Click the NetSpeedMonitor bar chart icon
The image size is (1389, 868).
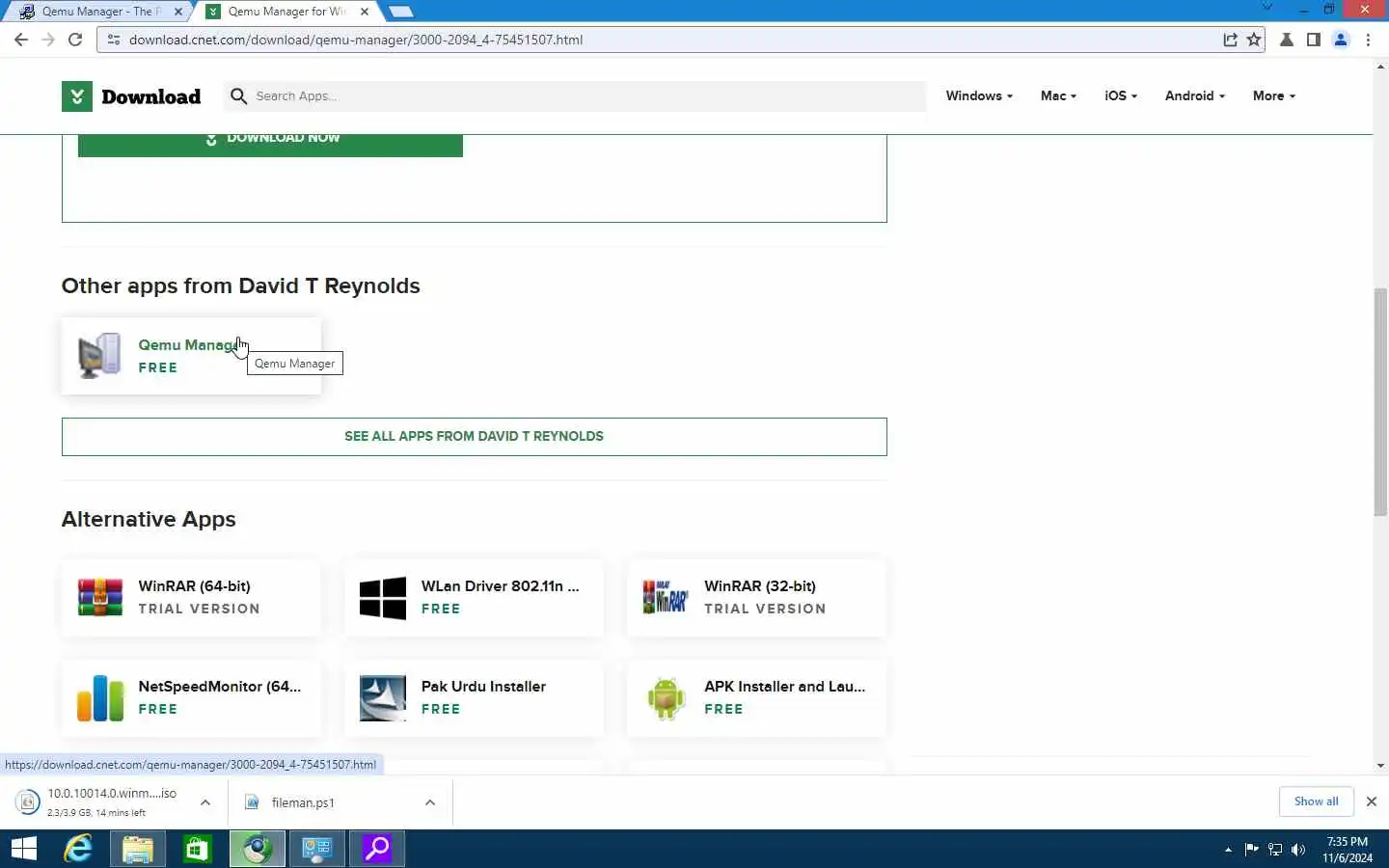tap(100, 698)
